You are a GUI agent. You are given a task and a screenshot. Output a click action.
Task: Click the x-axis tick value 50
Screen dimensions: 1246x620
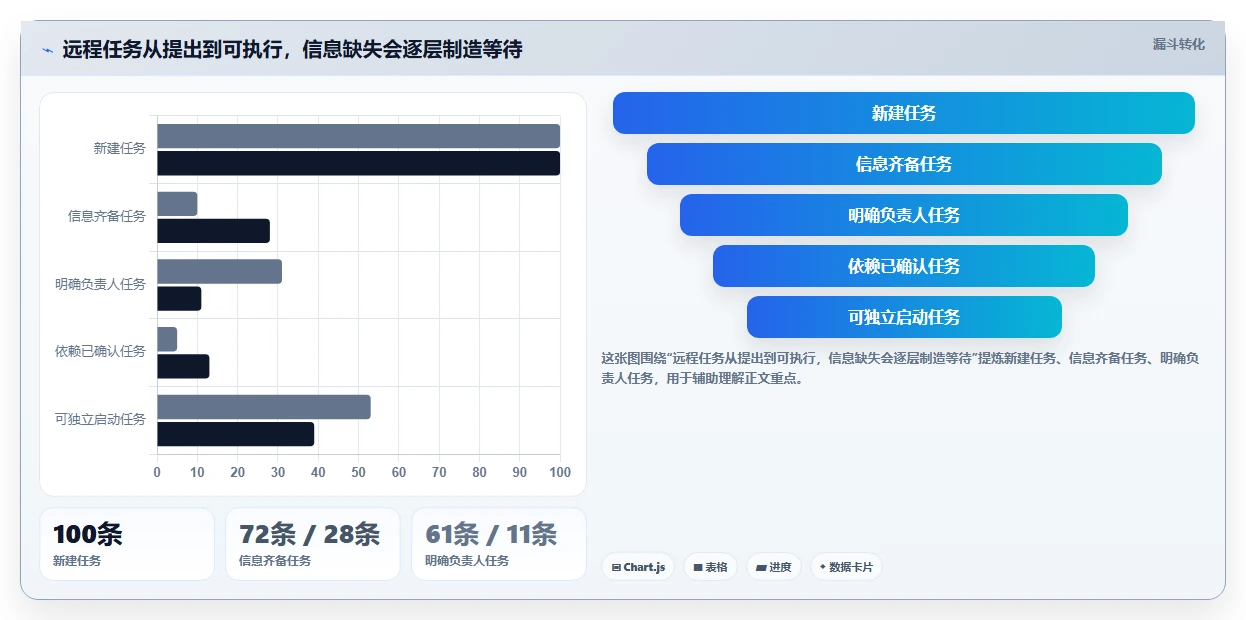tap(358, 472)
